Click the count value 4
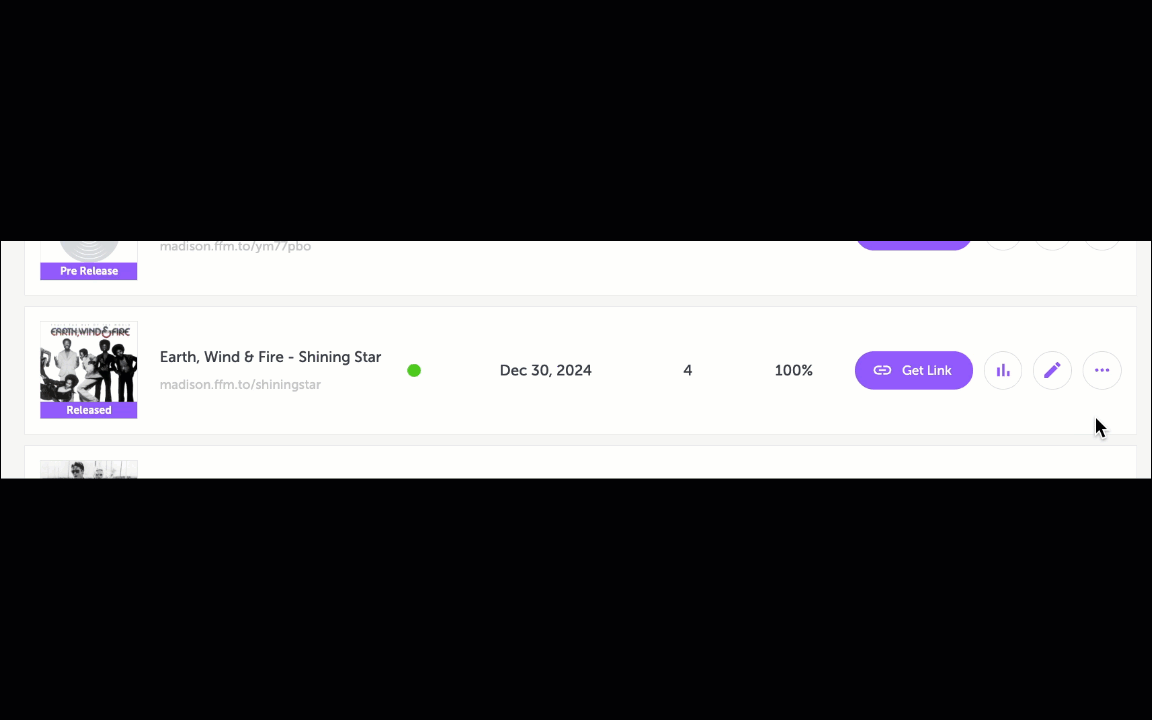This screenshot has height=720, width=1152. (688, 370)
